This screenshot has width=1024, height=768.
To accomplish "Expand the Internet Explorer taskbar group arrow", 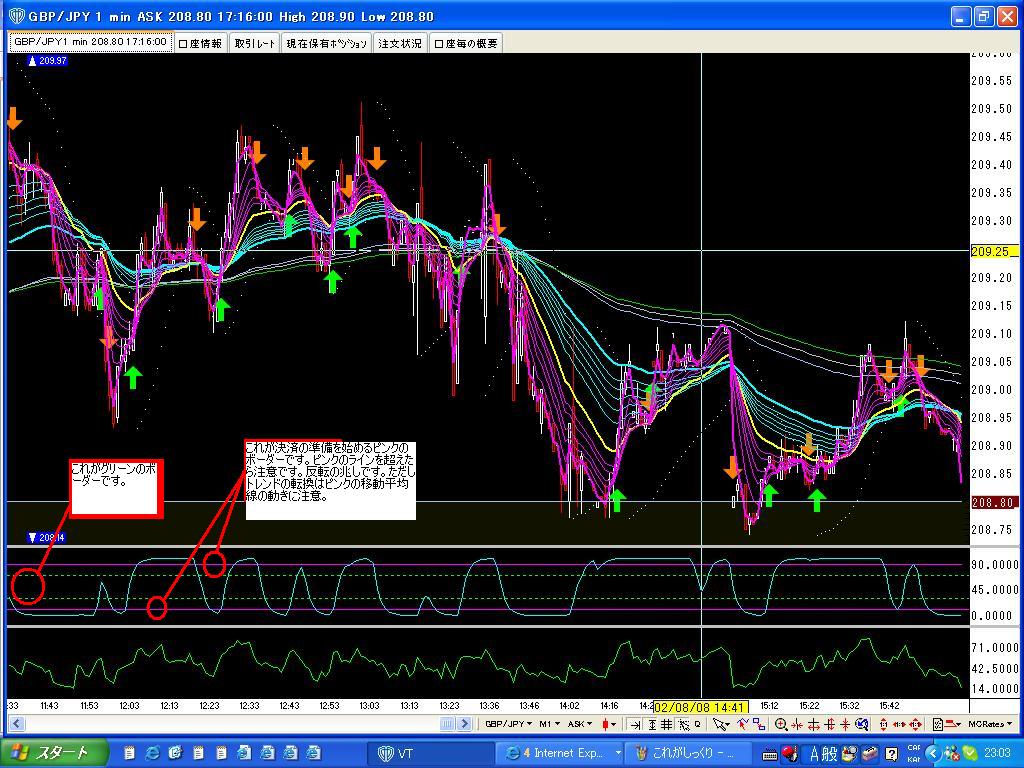I will pyautogui.click(x=618, y=753).
